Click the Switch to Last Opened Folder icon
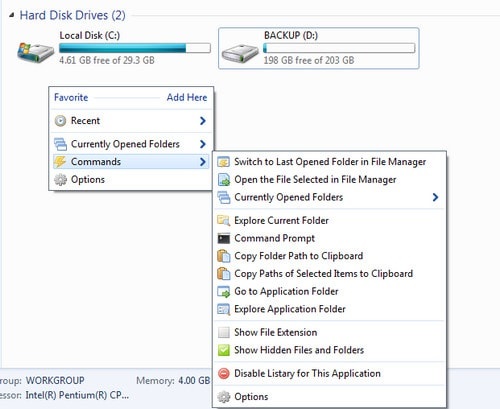This screenshot has width=500, height=409. 224,162
